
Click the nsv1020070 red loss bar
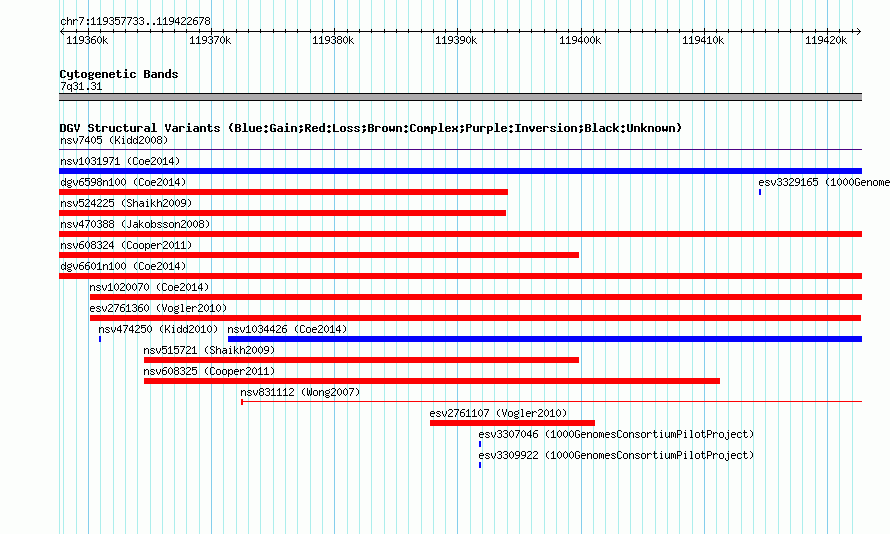476,297
